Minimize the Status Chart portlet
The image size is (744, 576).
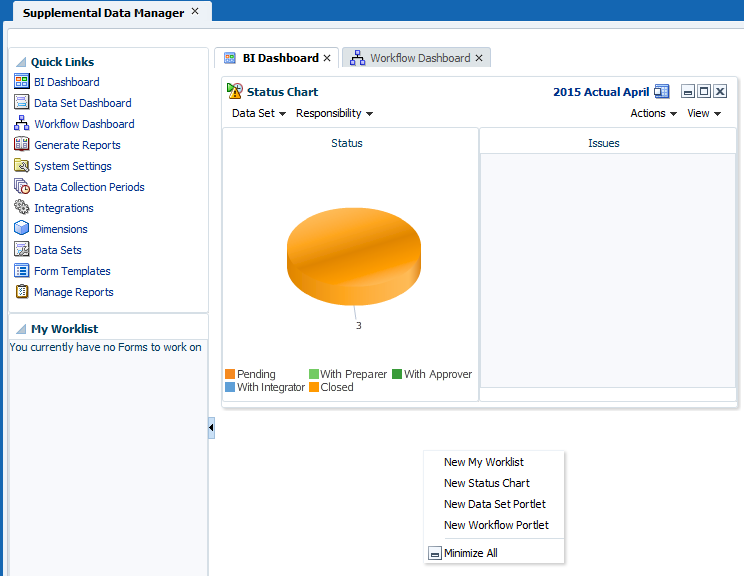click(688, 91)
